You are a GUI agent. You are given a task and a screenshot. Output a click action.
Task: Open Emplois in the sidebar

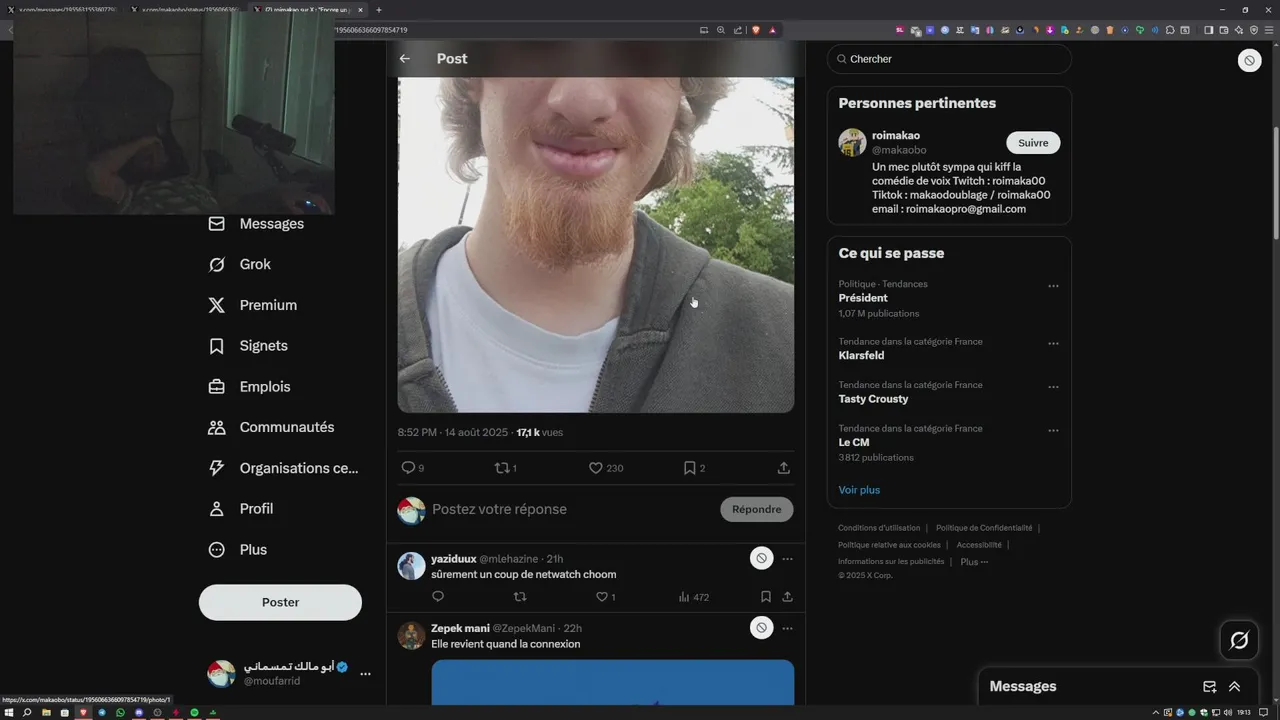(249, 387)
